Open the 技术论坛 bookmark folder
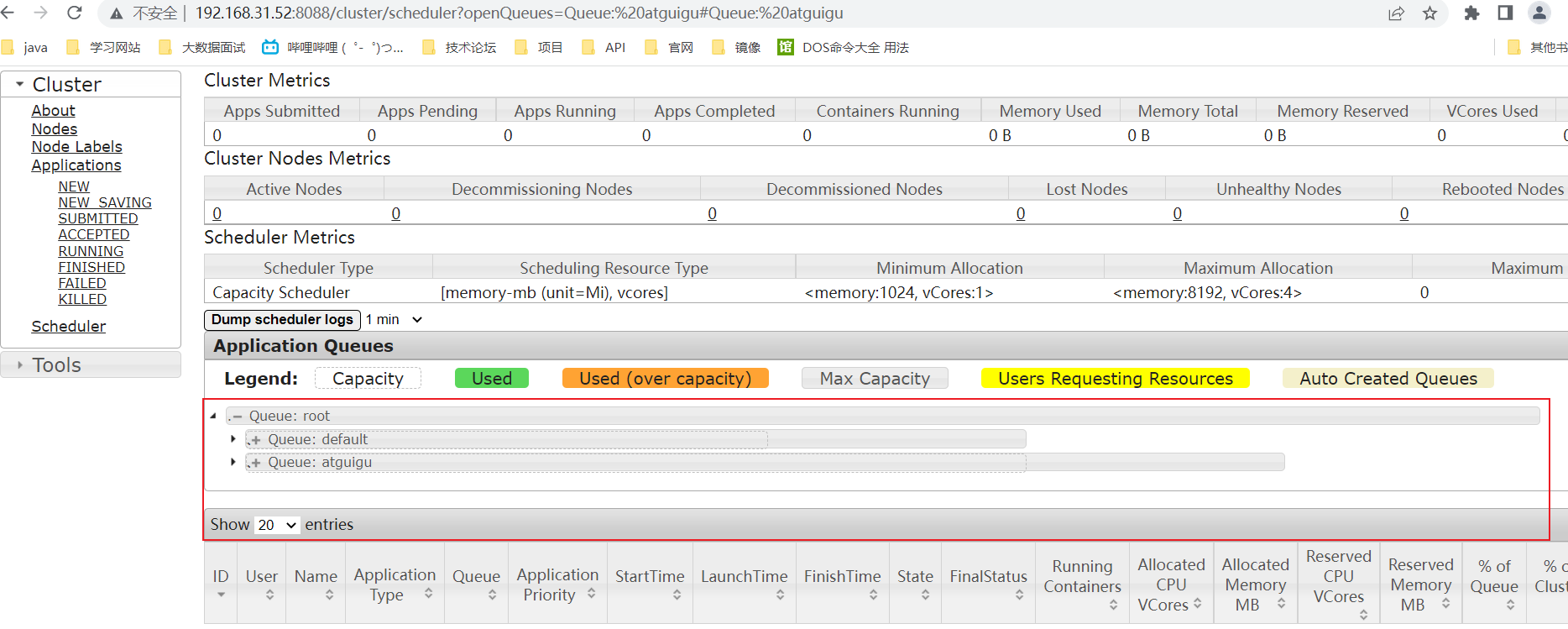This screenshot has height=629, width=1568. 460,47
